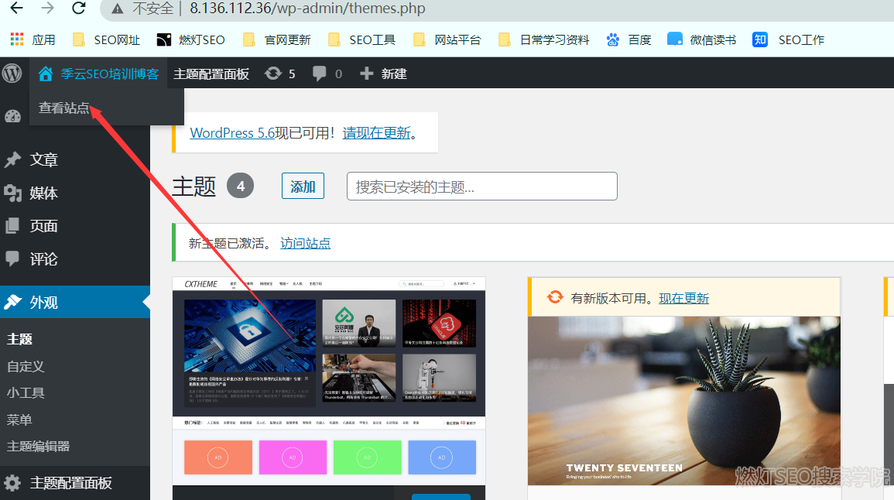
Task: Click the browser back arrow
Action: click(x=17, y=8)
